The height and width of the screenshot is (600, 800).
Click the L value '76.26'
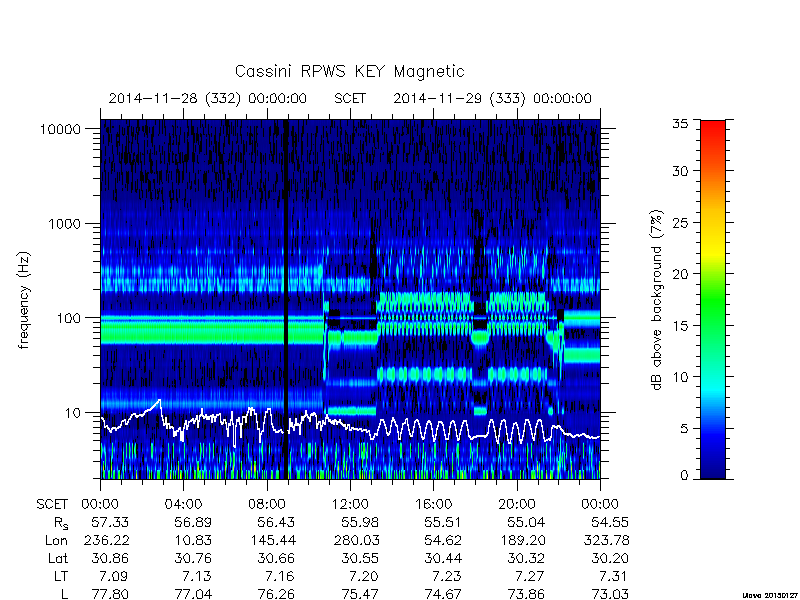pos(277,594)
